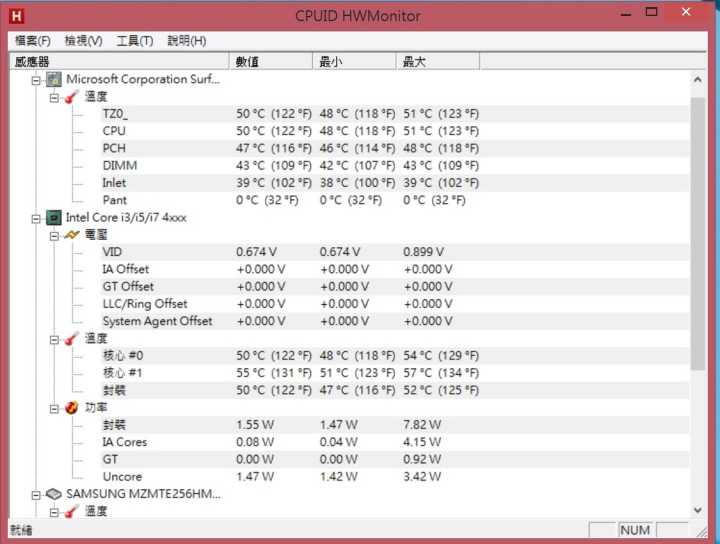The height and width of the screenshot is (544, 720).
Task: Select the IA Cores power row
Action: pos(395,442)
